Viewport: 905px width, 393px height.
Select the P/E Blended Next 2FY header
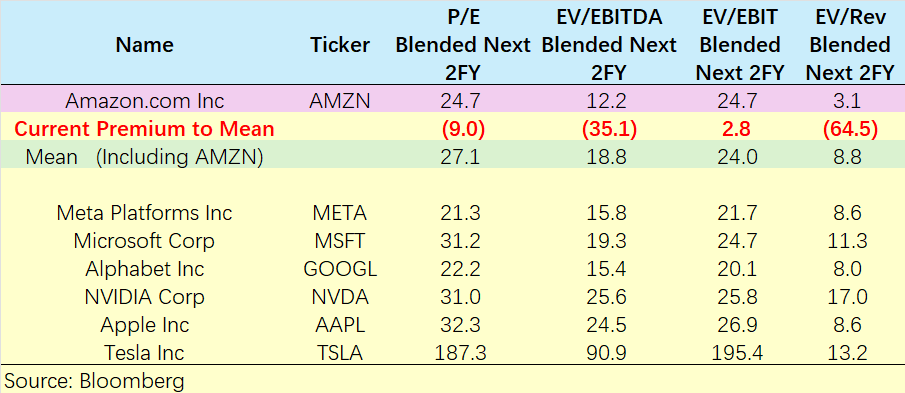click(x=463, y=45)
